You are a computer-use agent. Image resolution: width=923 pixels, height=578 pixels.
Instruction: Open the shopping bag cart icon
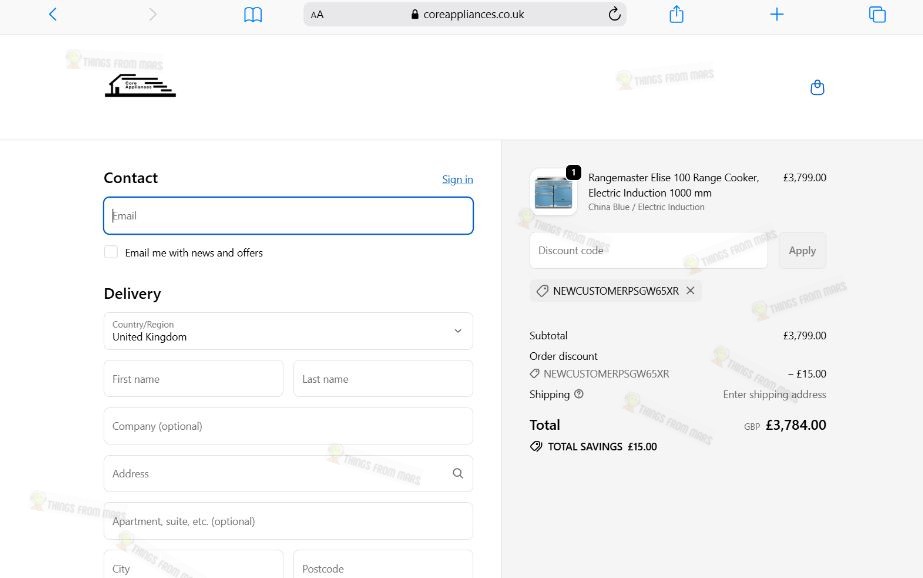coord(817,88)
